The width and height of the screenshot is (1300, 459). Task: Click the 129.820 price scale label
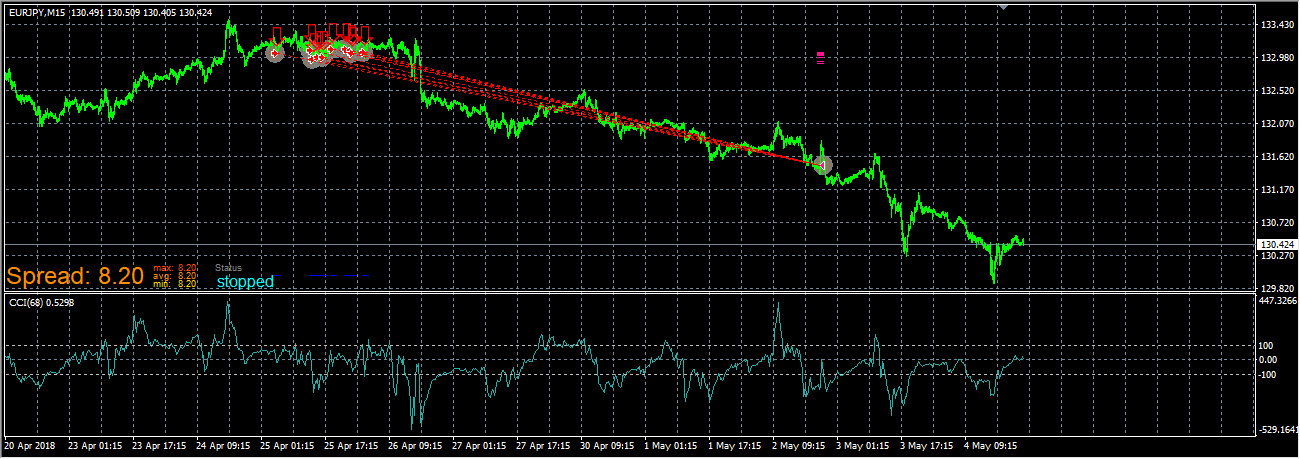pos(1276,288)
